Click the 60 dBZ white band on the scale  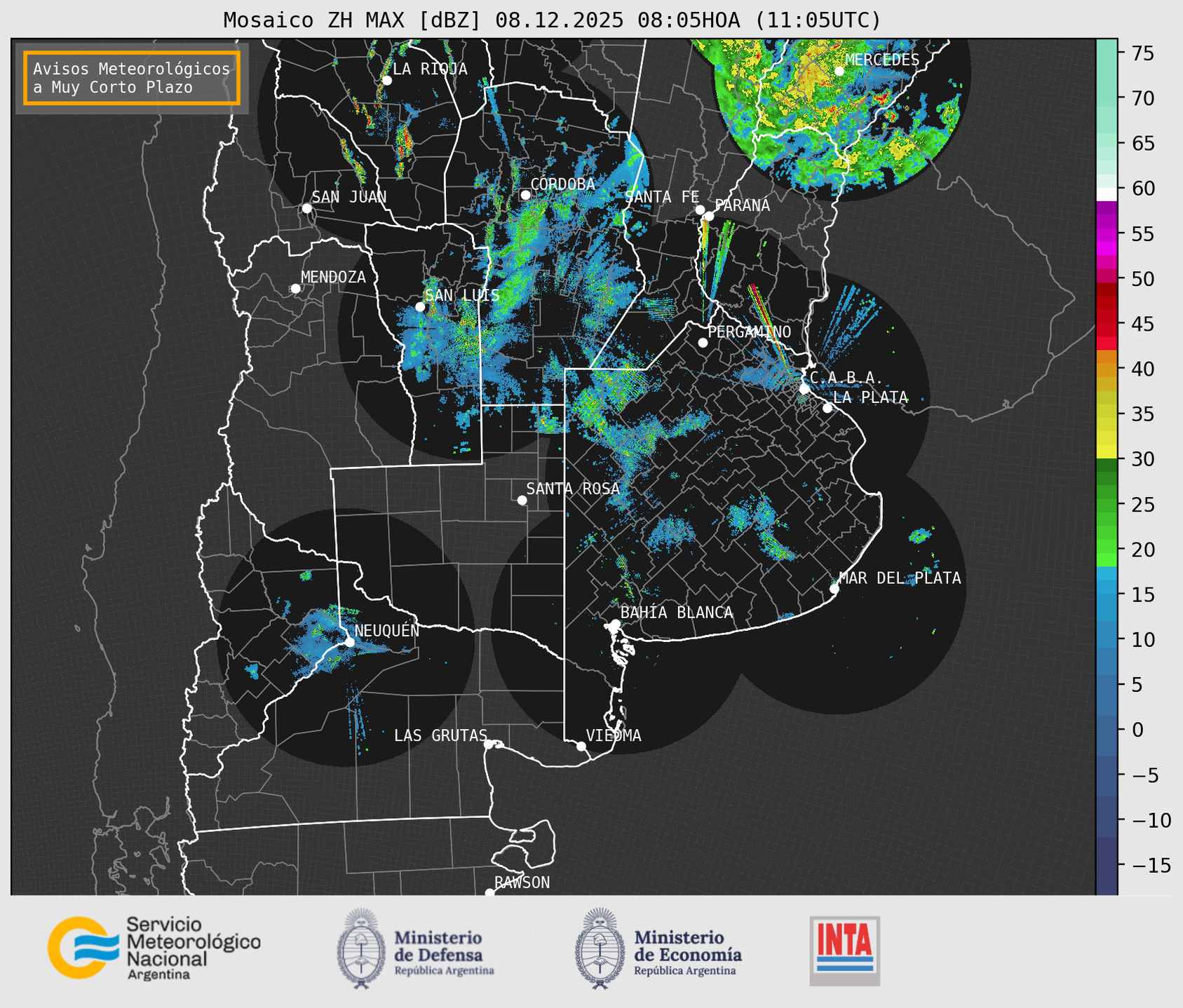coord(1107,194)
